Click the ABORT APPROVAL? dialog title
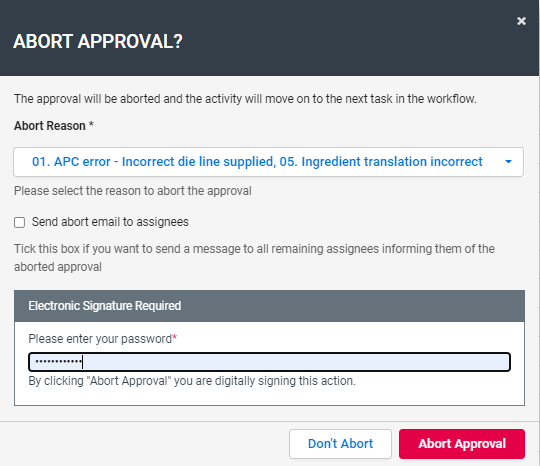This screenshot has height=466, width=540. coord(98,42)
